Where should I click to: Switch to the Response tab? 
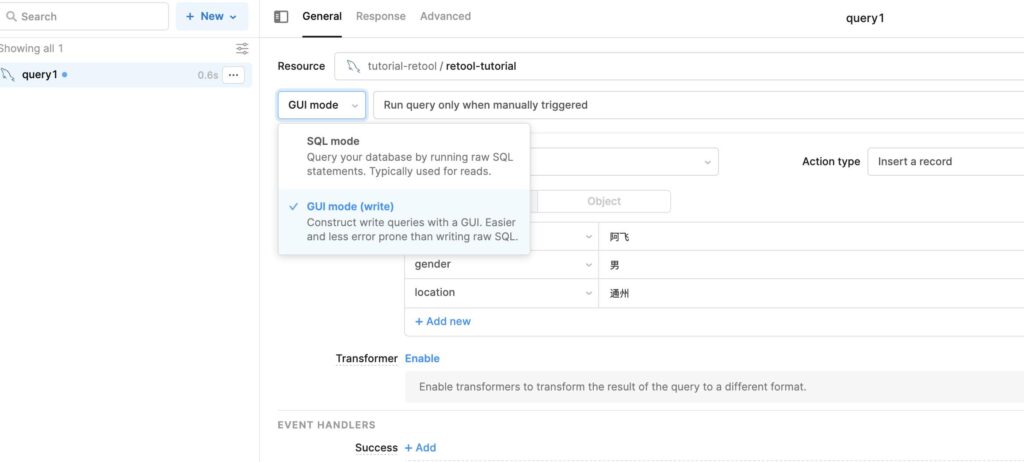(381, 16)
